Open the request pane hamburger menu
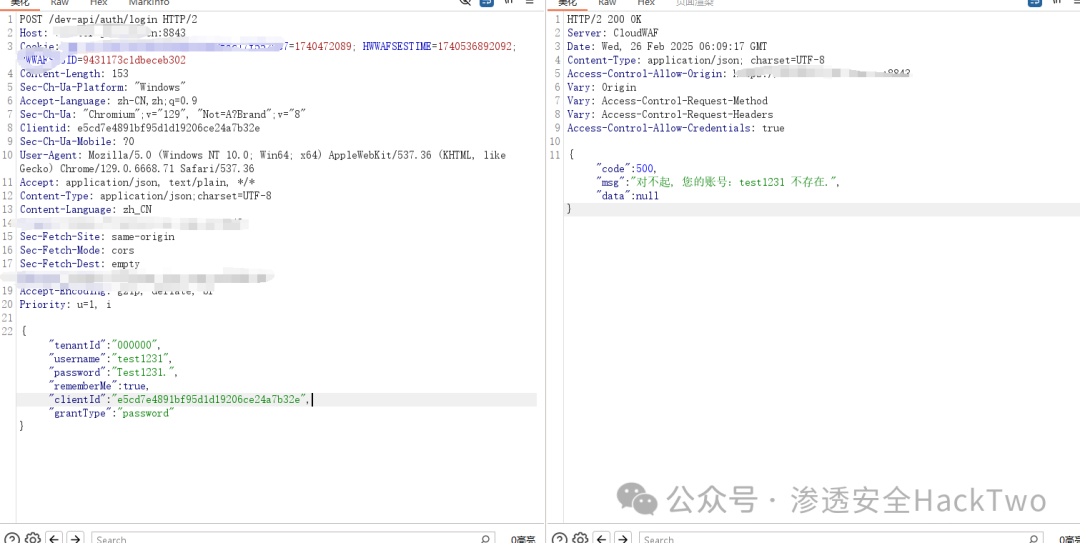 [529, 2]
